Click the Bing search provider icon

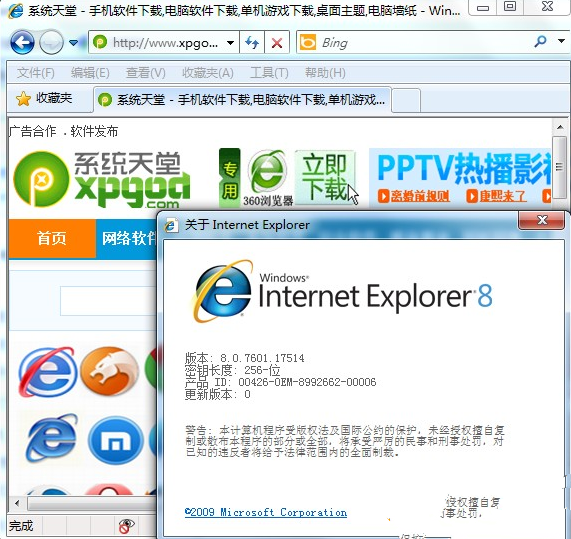point(308,43)
